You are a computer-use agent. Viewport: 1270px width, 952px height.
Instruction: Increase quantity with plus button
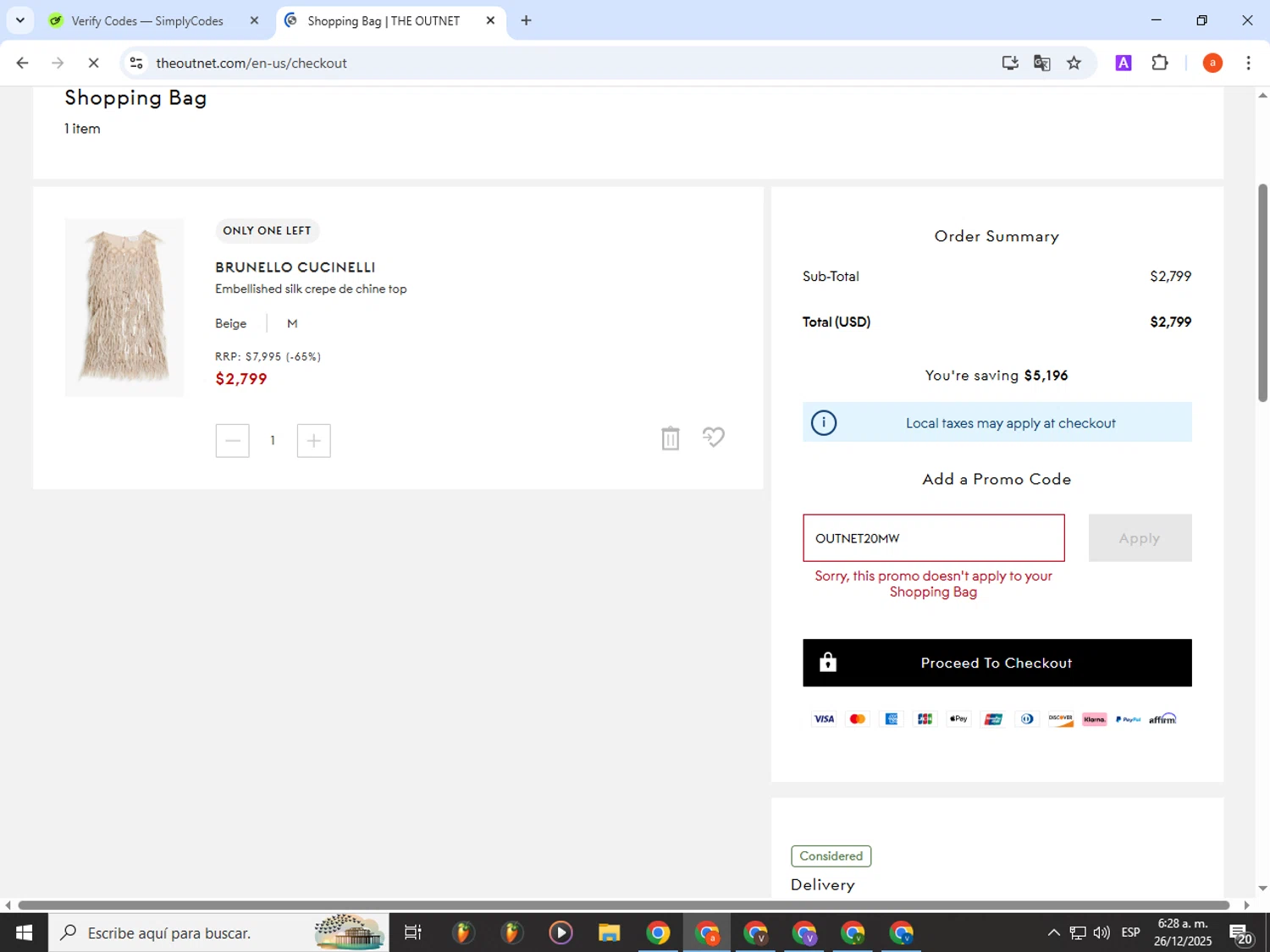[313, 440]
